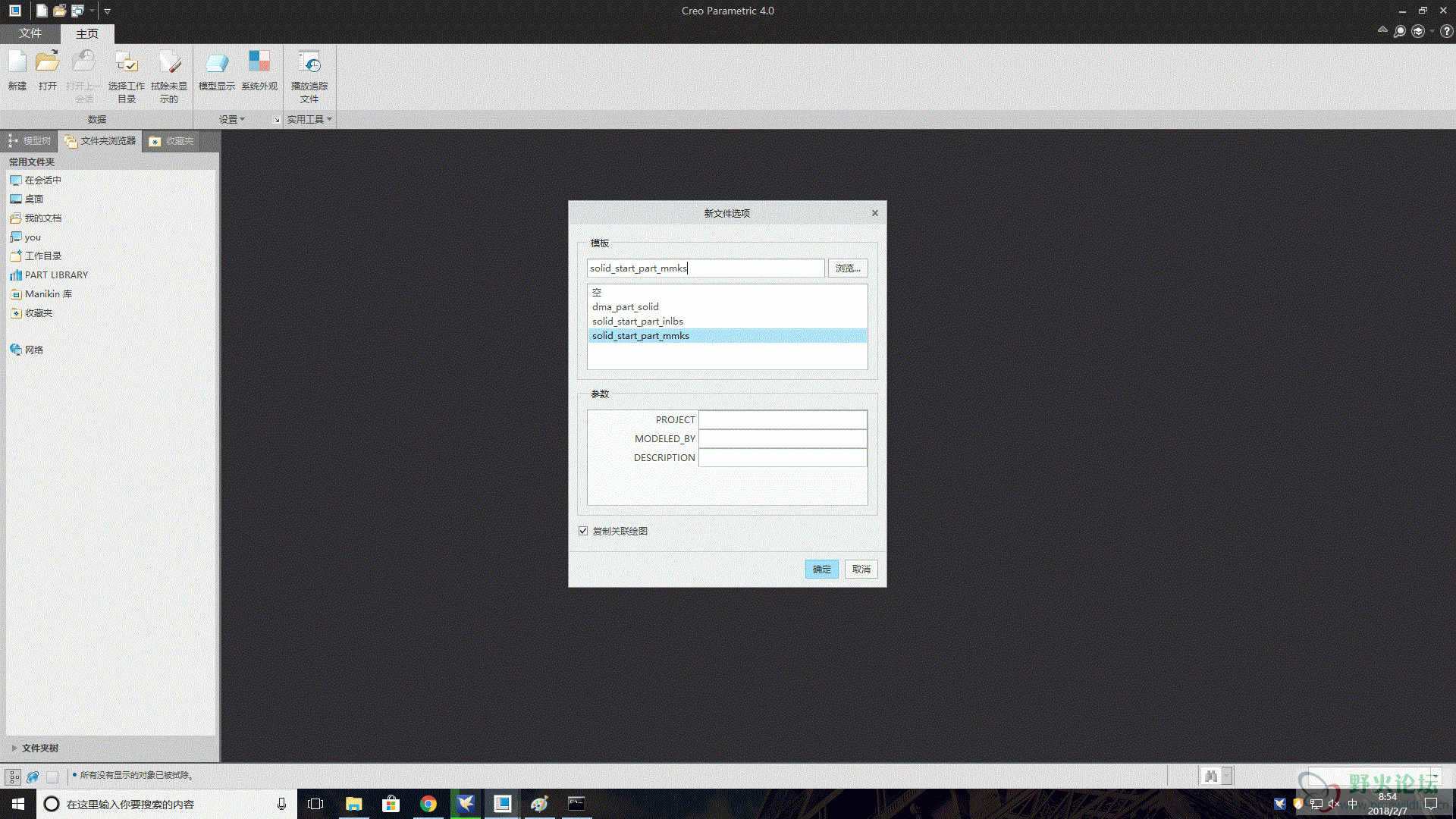
Task: Open 在会话中 folder in navigator
Action: click(36, 180)
